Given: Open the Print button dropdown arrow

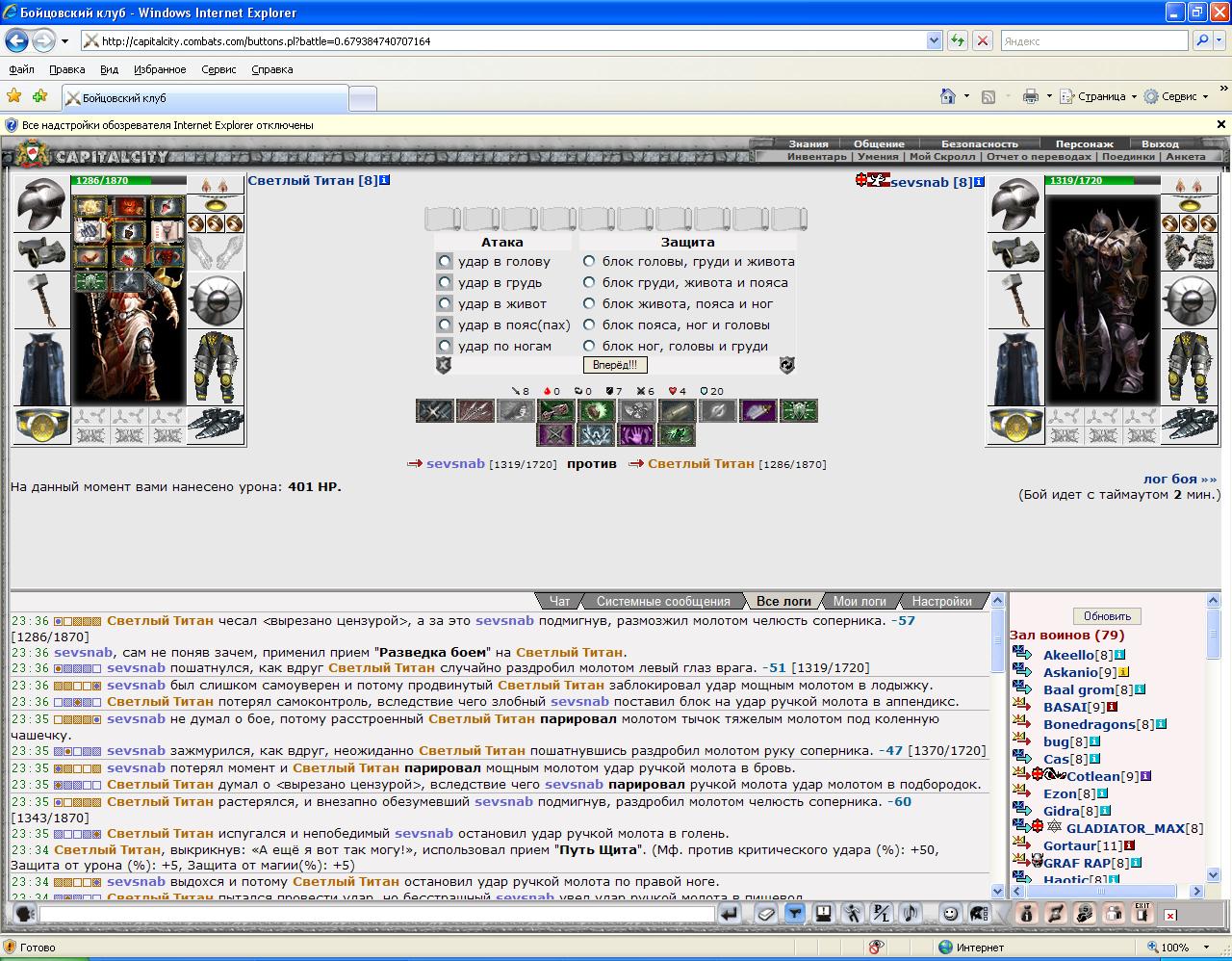Looking at the screenshot, I should [1049, 96].
